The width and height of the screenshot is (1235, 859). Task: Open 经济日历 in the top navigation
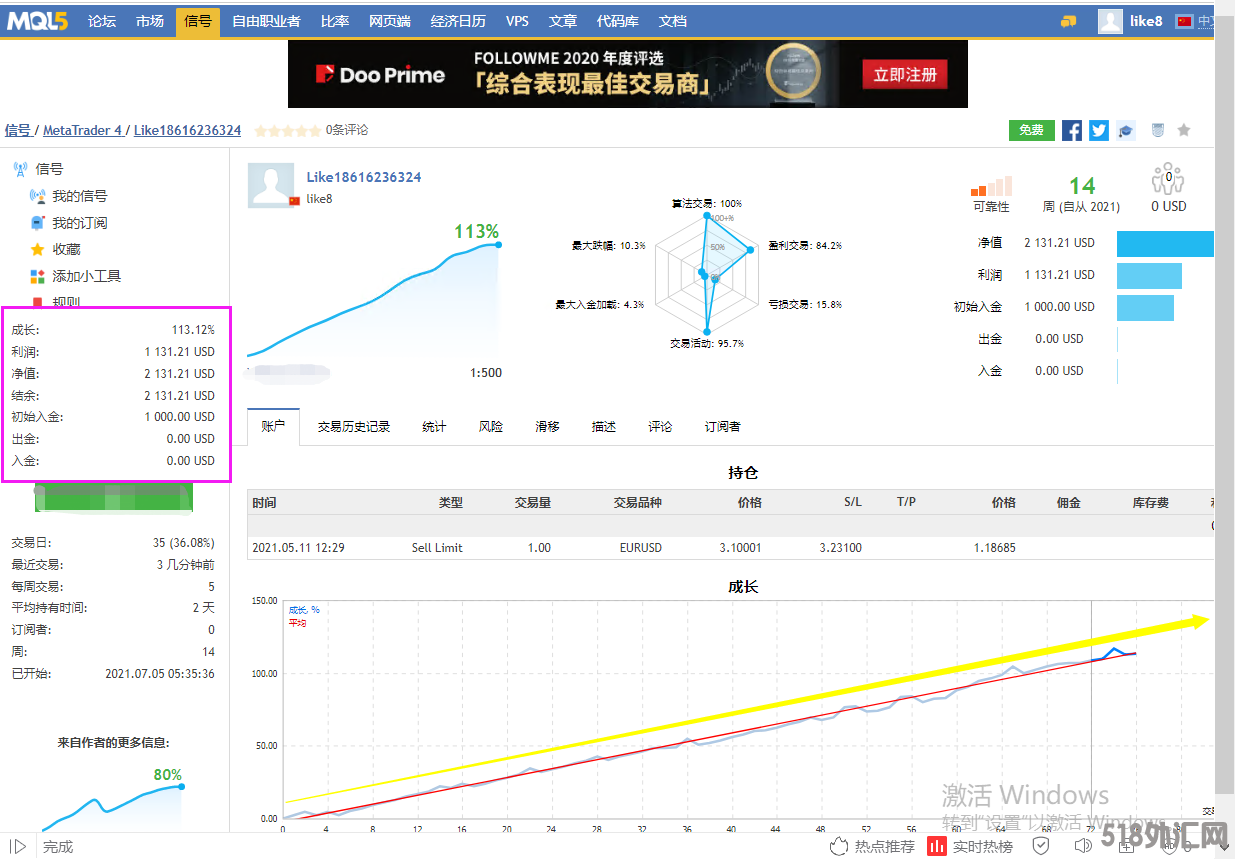(458, 21)
